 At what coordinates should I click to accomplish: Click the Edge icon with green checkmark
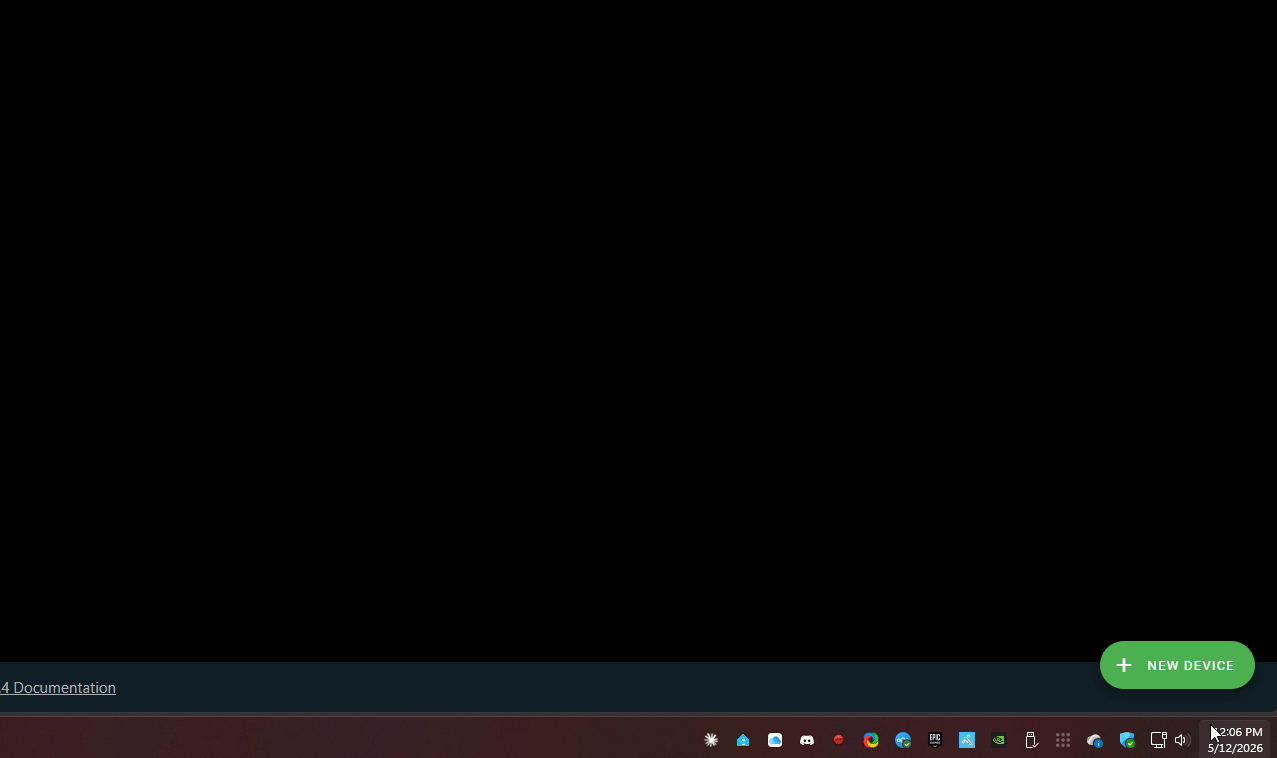pos(903,740)
